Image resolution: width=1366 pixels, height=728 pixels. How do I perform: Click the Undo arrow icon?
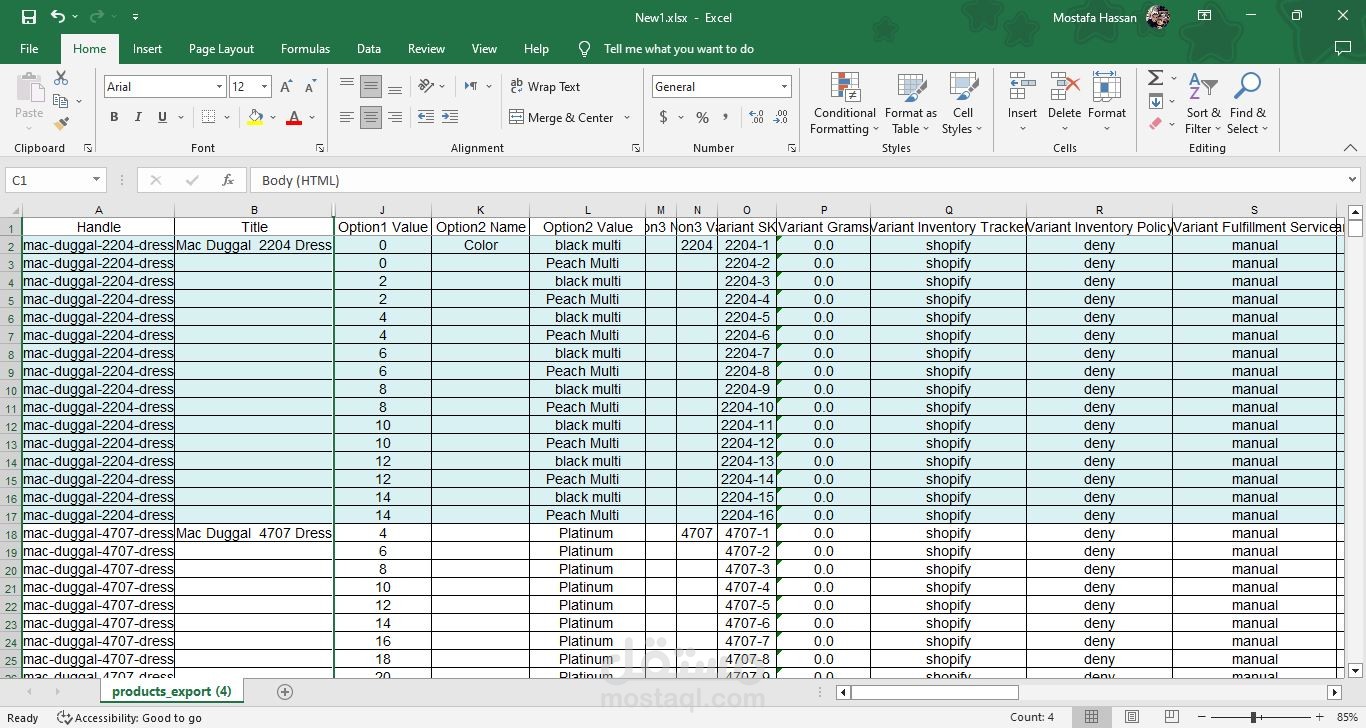[58, 17]
